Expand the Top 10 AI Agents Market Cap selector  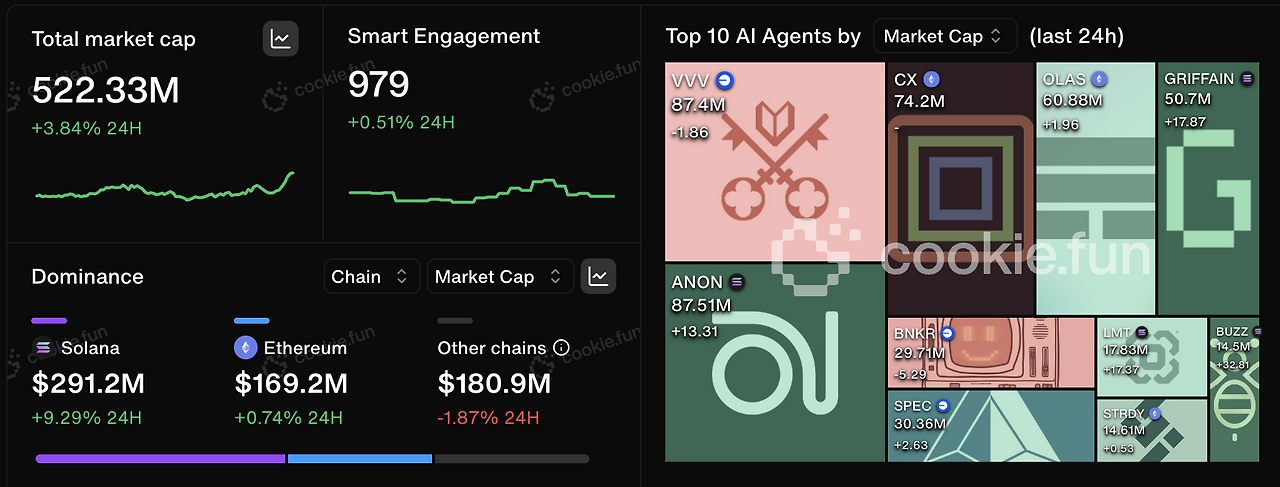tap(945, 36)
